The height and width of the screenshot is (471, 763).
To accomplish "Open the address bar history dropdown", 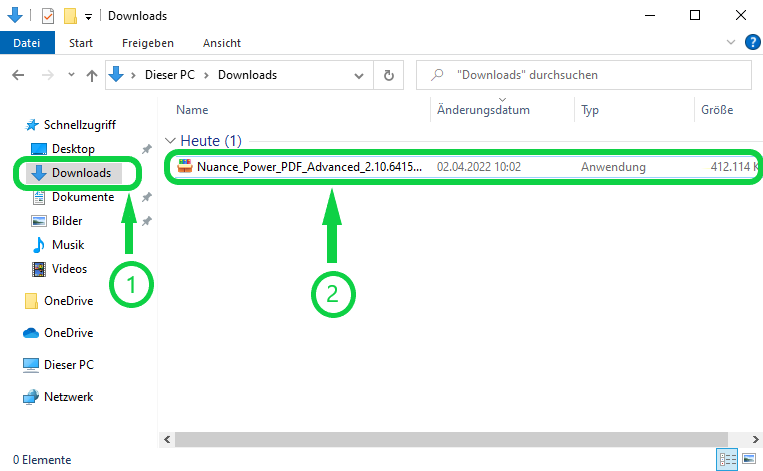I will click(359, 75).
